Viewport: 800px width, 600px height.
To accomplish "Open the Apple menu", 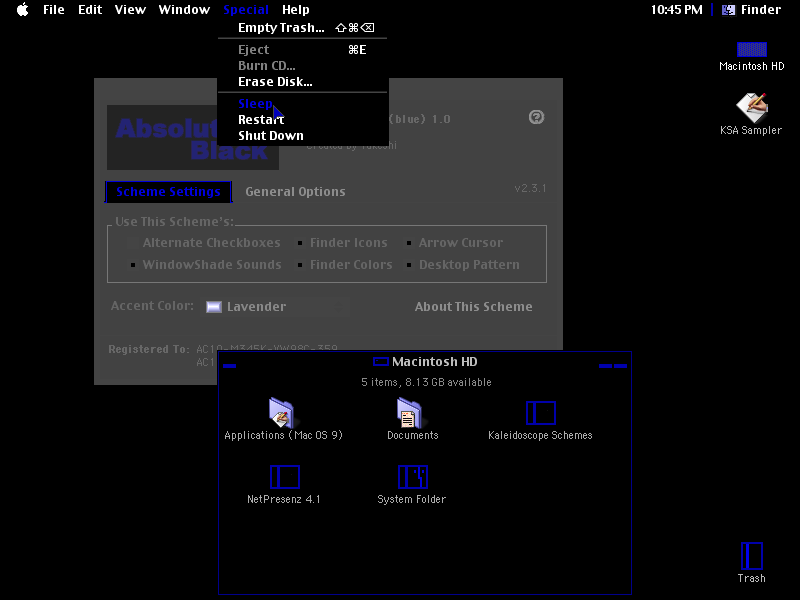I will coord(23,10).
